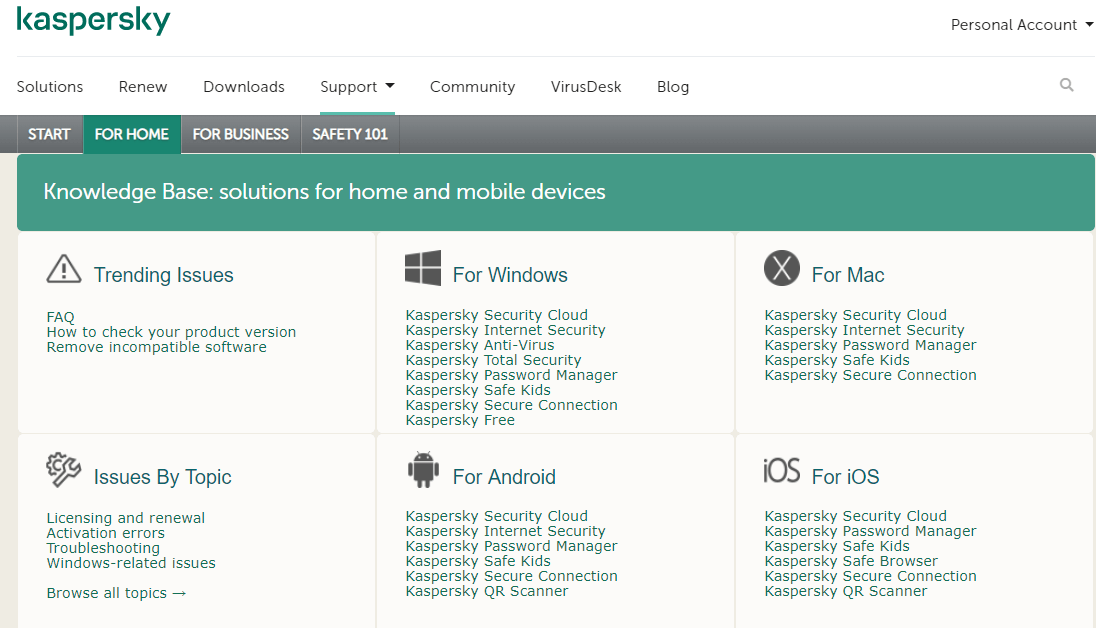1096x628 pixels.
Task: Open Kaspersky Free link
Action: pyautogui.click(x=460, y=420)
